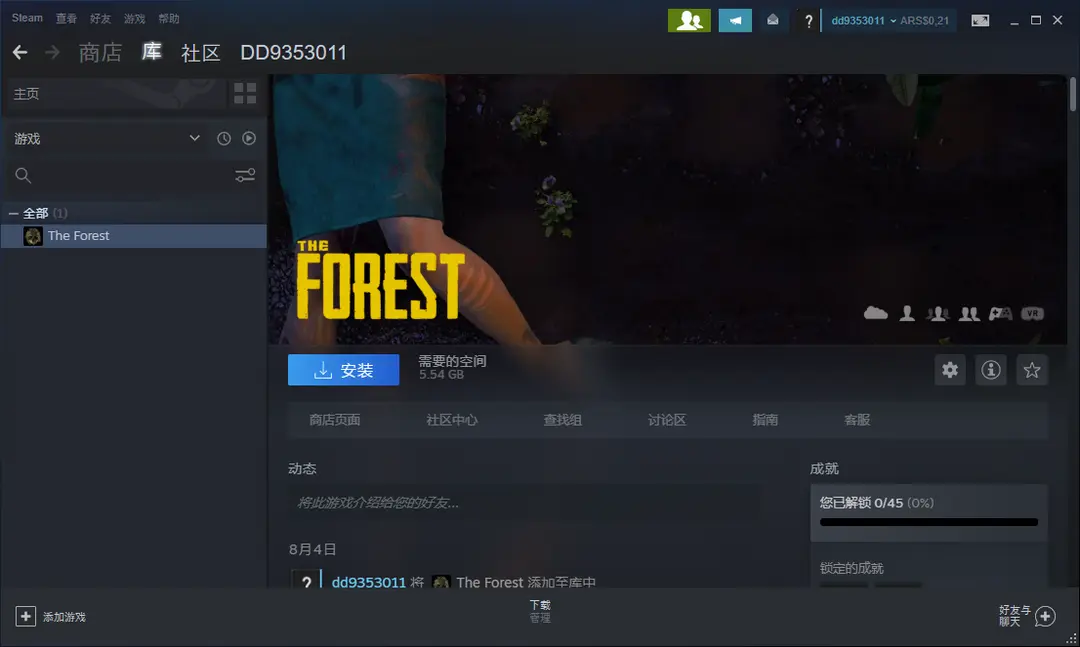
Task: Click The Forest game icon in sidebar
Action: point(32,236)
